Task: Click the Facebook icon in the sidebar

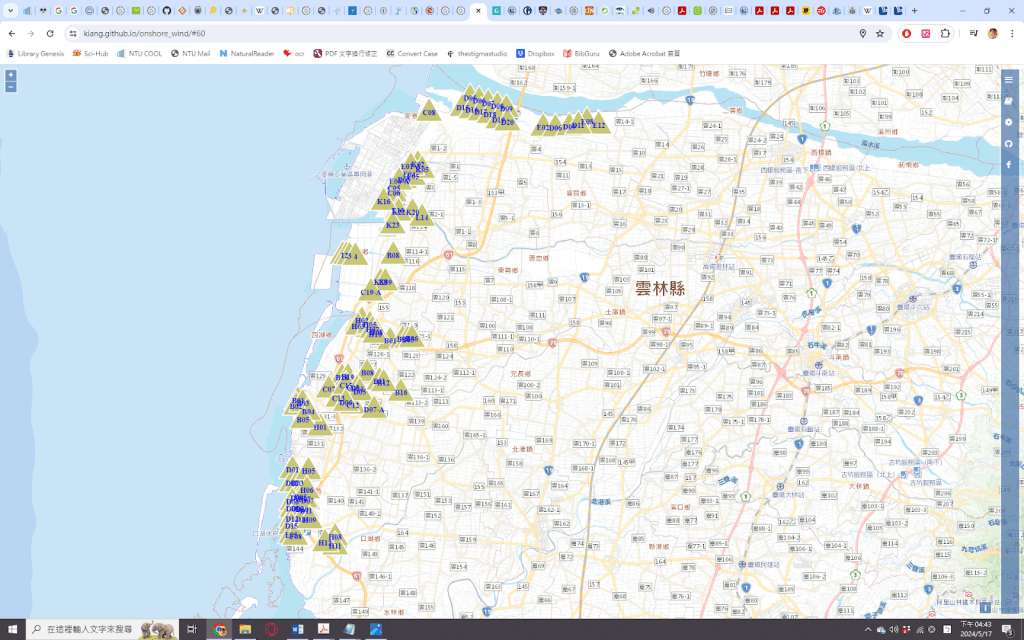Action: (1009, 164)
